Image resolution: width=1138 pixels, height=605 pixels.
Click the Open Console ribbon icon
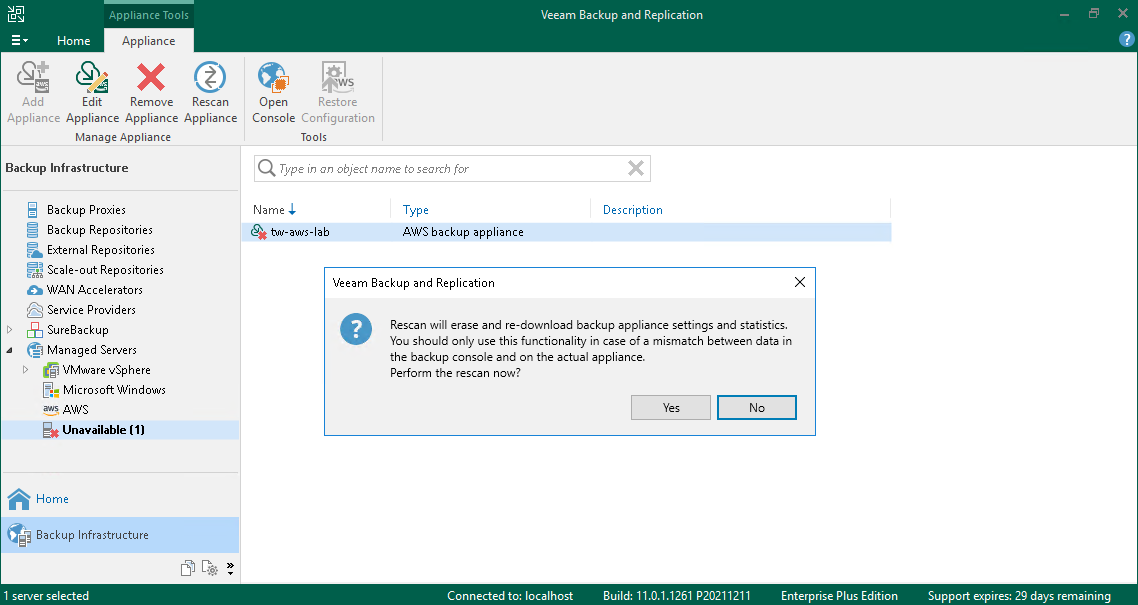[x=274, y=77]
